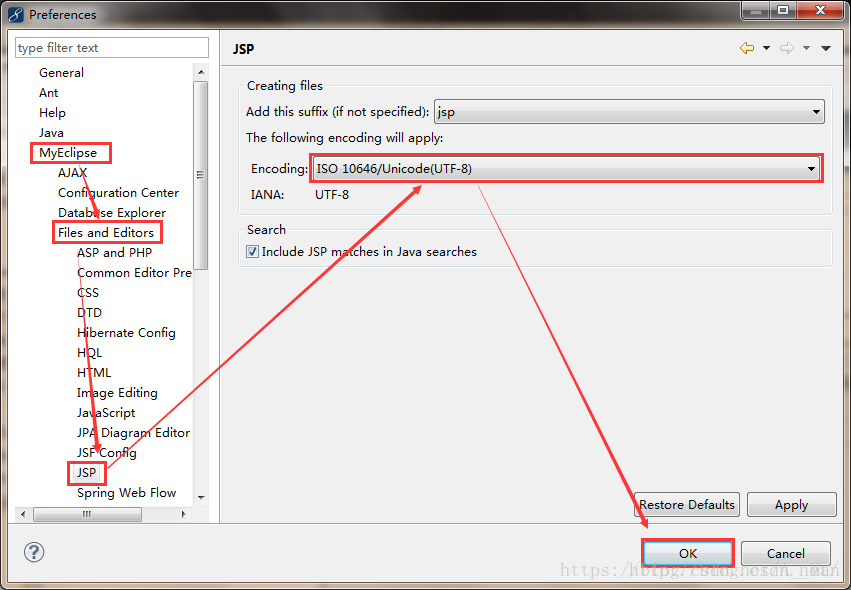851x590 pixels.
Task: Select Ant in the preferences tree
Action: [x=48, y=93]
